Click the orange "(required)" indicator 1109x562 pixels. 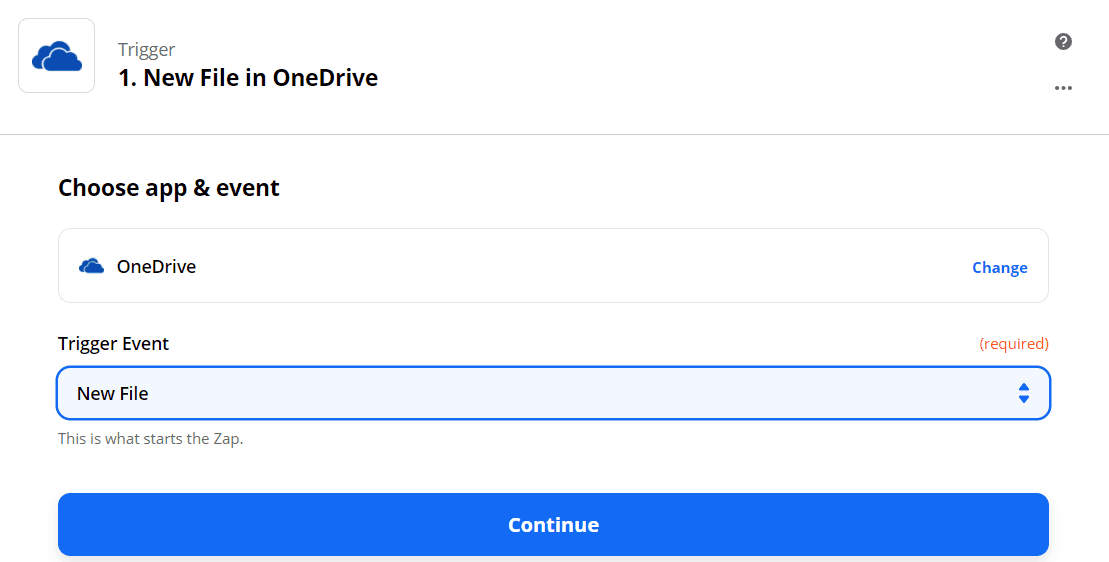tap(1013, 344)
